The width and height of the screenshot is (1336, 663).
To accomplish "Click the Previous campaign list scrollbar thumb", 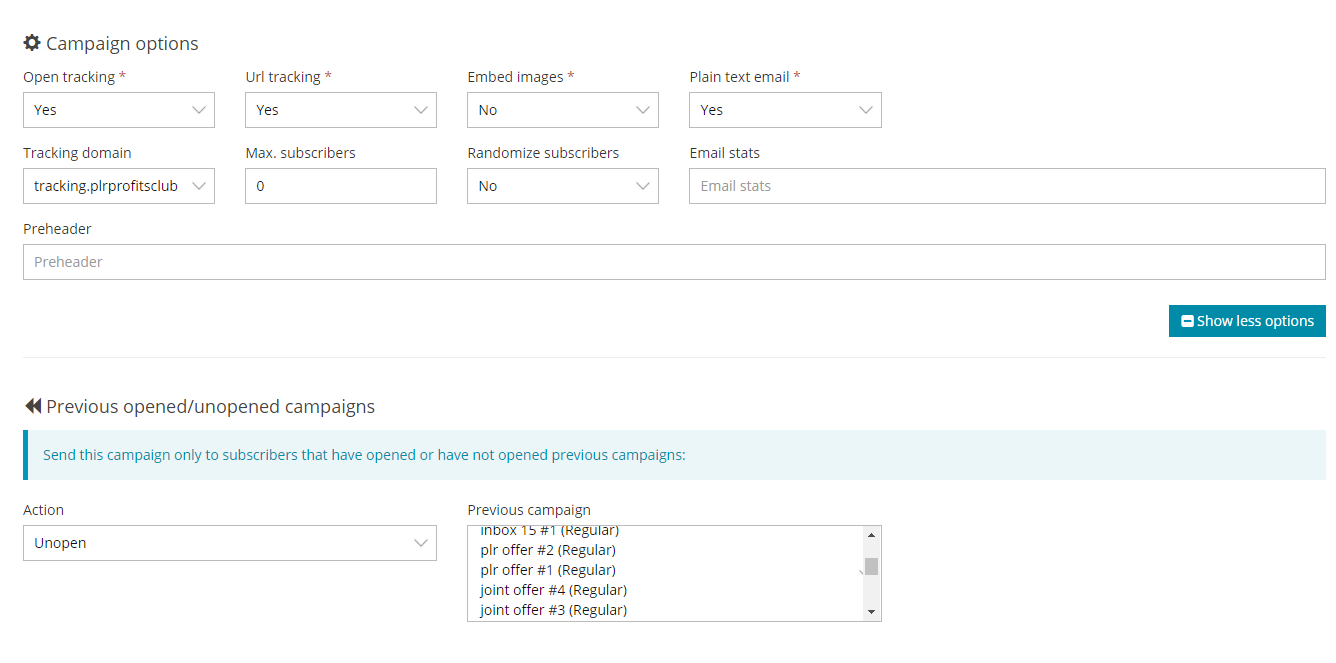I will pos(871,566).
